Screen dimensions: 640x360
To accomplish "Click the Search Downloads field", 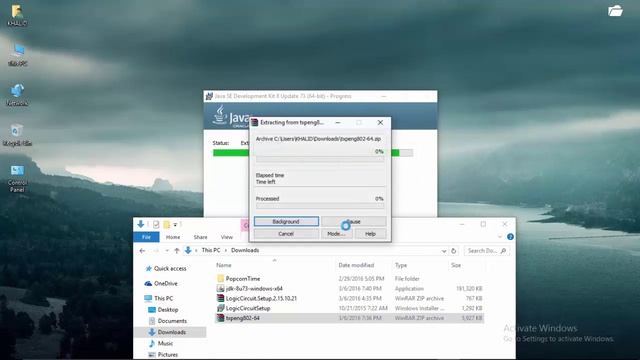I will [x=487, y=251].
